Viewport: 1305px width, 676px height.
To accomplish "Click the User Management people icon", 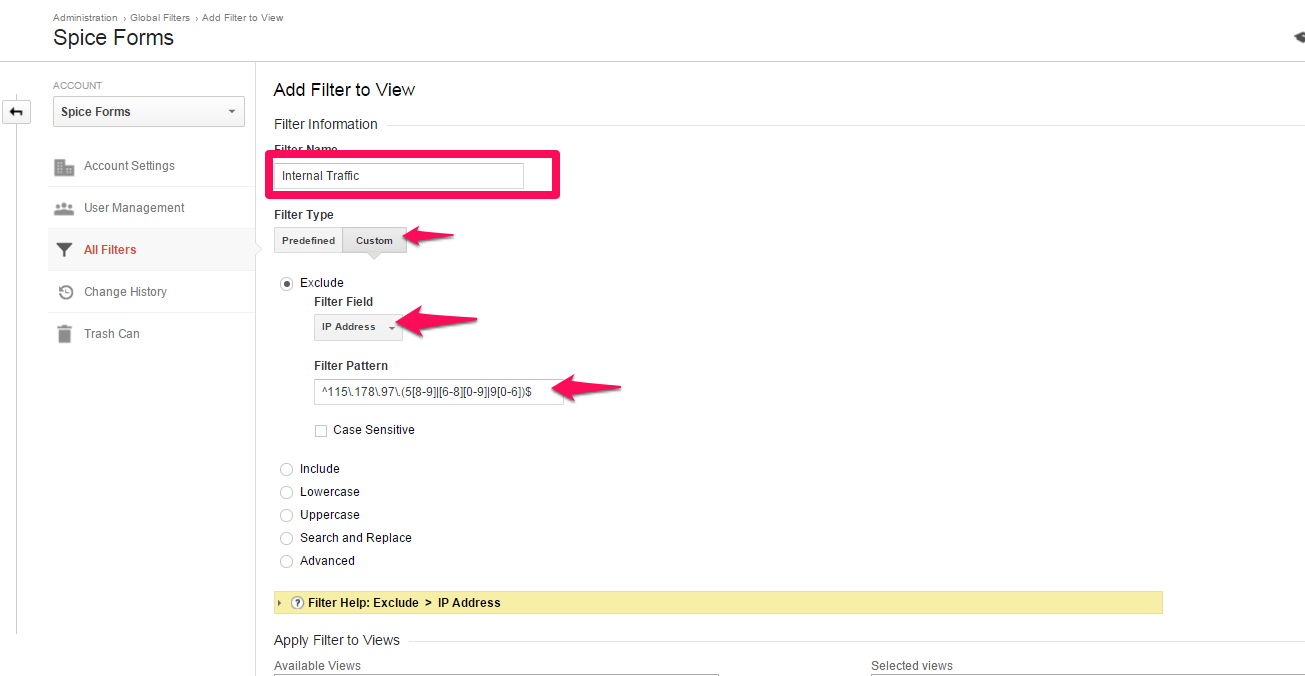I will point(64,209).
